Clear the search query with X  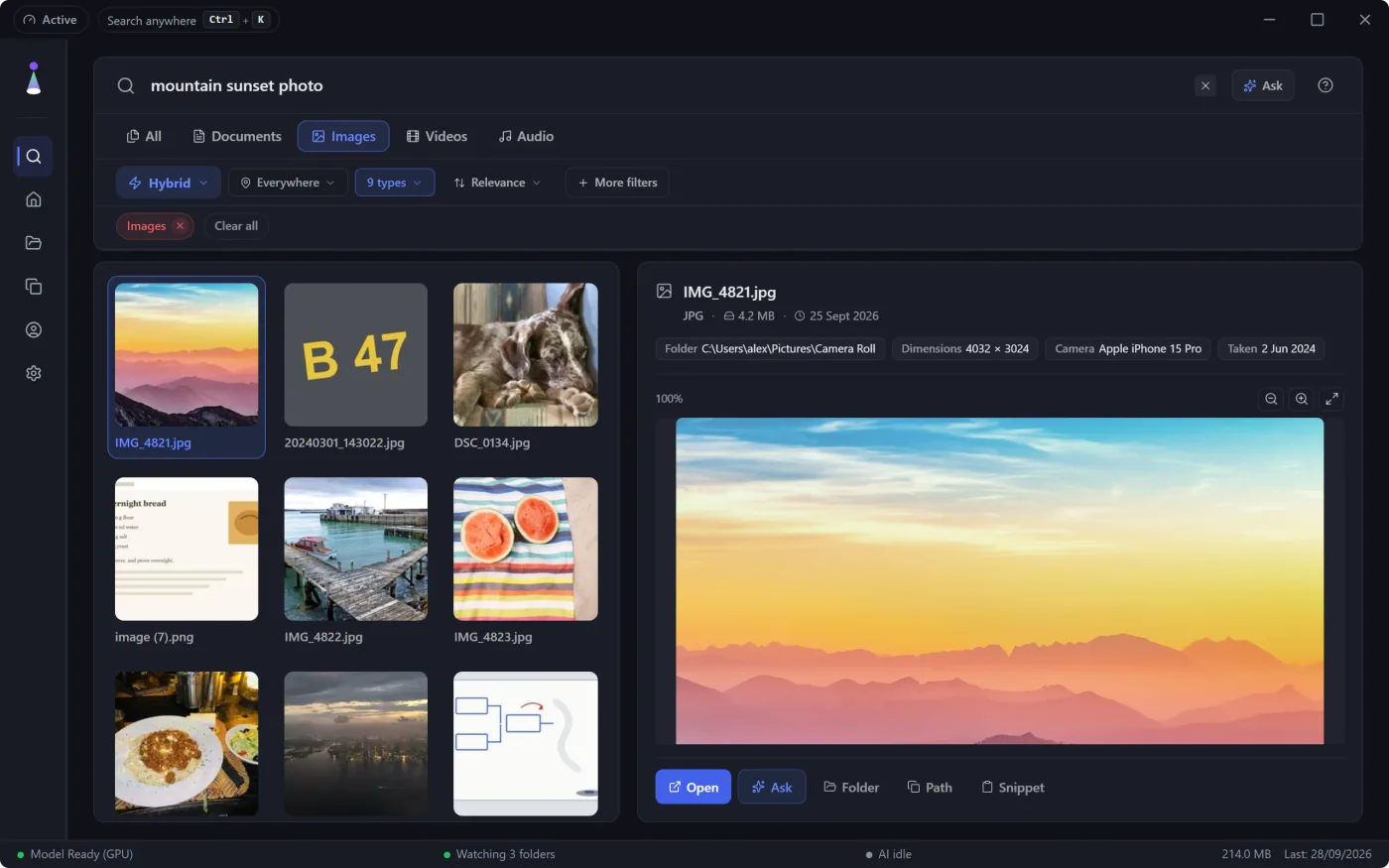1205,86
